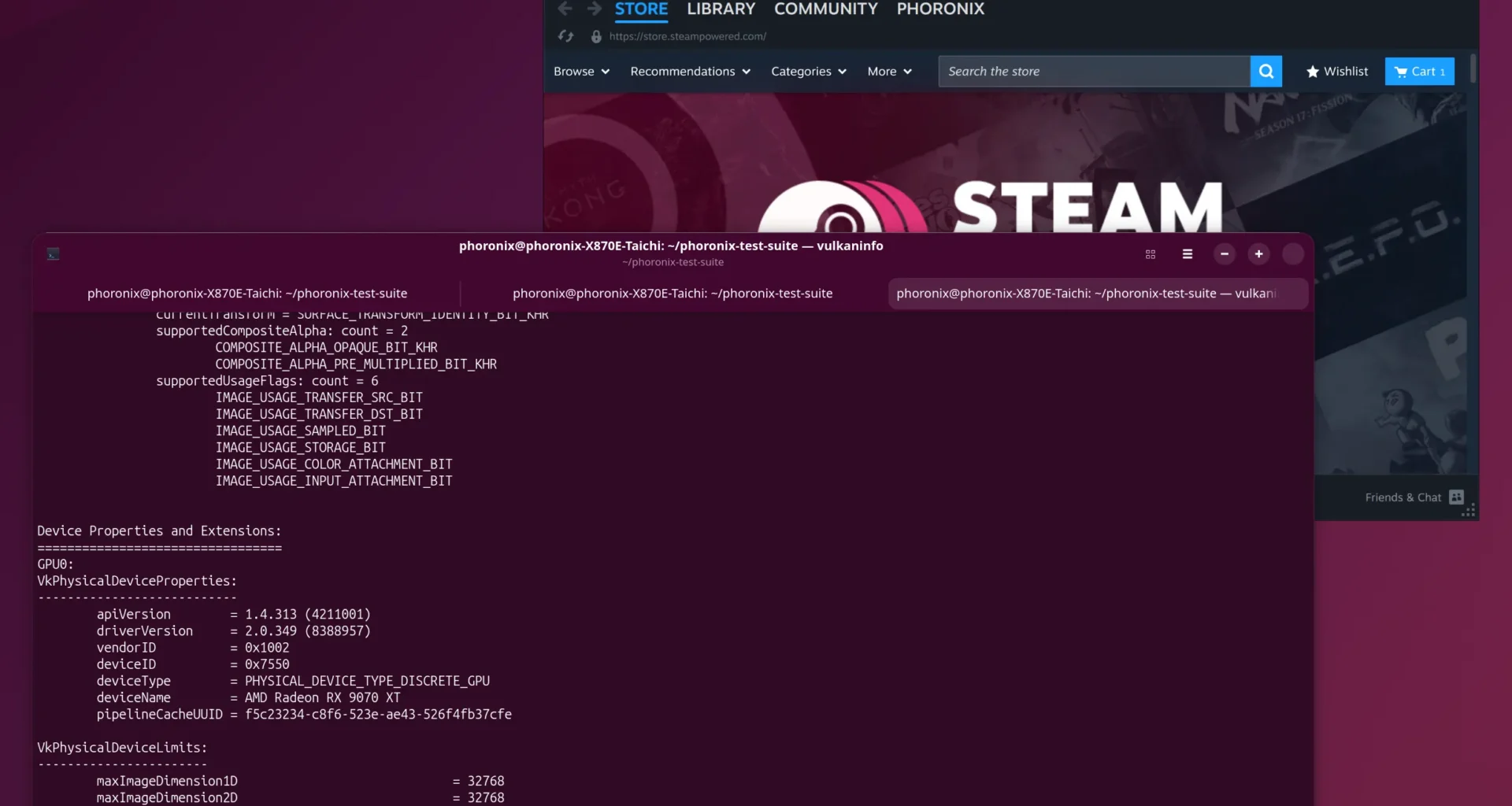Expand the Browse dropdown
This screenshot has width=1512, height=806.
click(580, 71)
